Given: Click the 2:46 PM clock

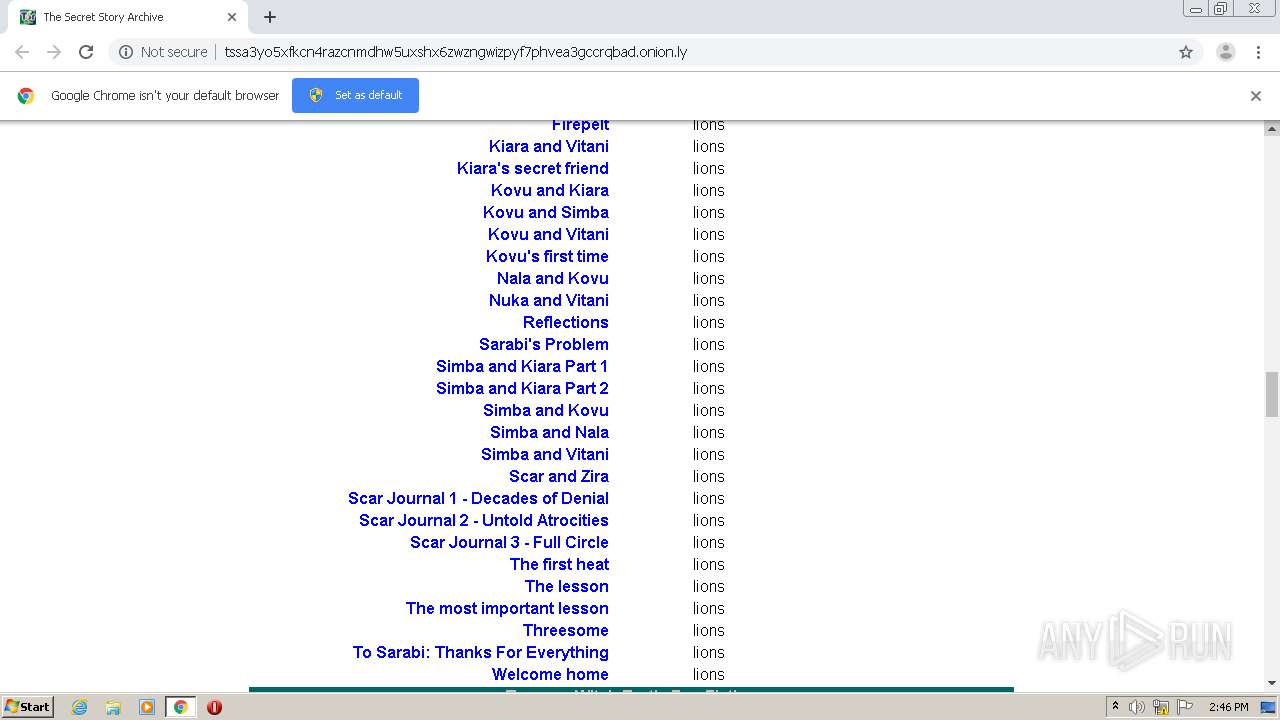Looking at the screenshot, I should pyautogui.click(x=1228, y=707).
